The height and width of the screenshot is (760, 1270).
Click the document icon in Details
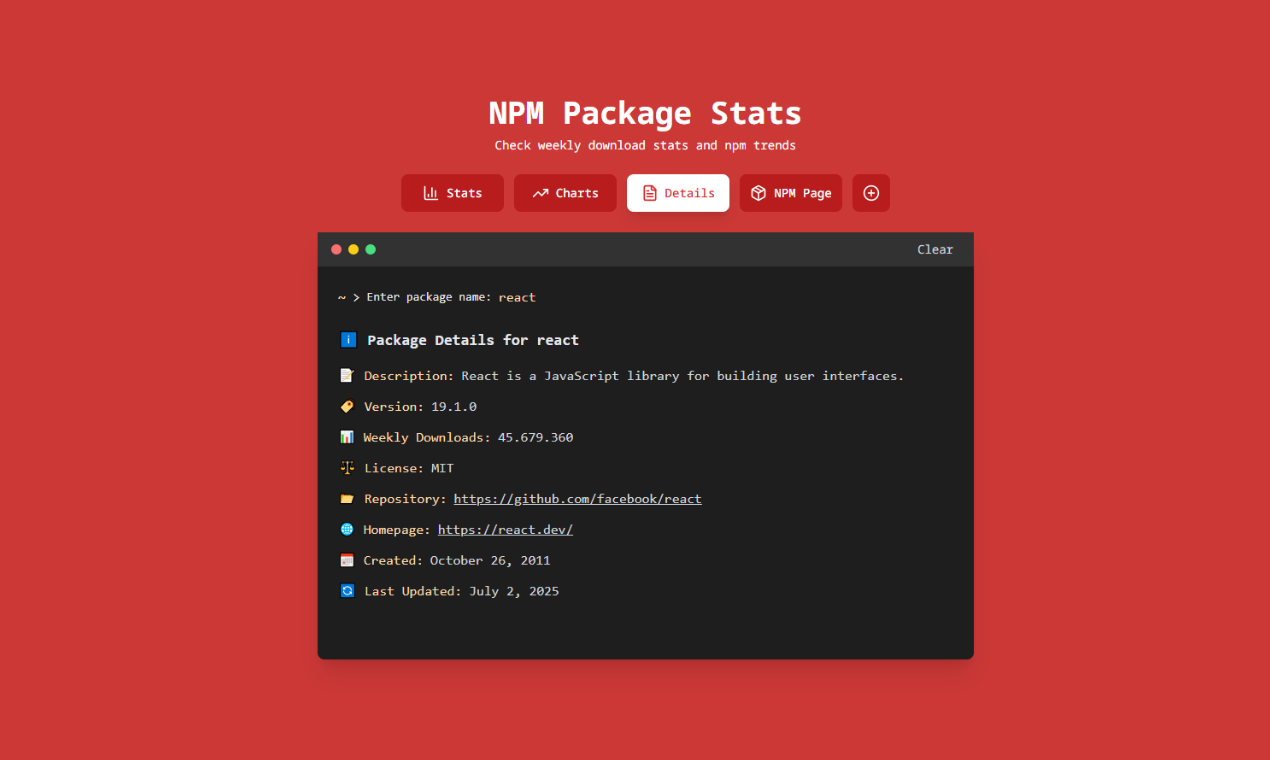pyautogui.click(x=650, y=193)
